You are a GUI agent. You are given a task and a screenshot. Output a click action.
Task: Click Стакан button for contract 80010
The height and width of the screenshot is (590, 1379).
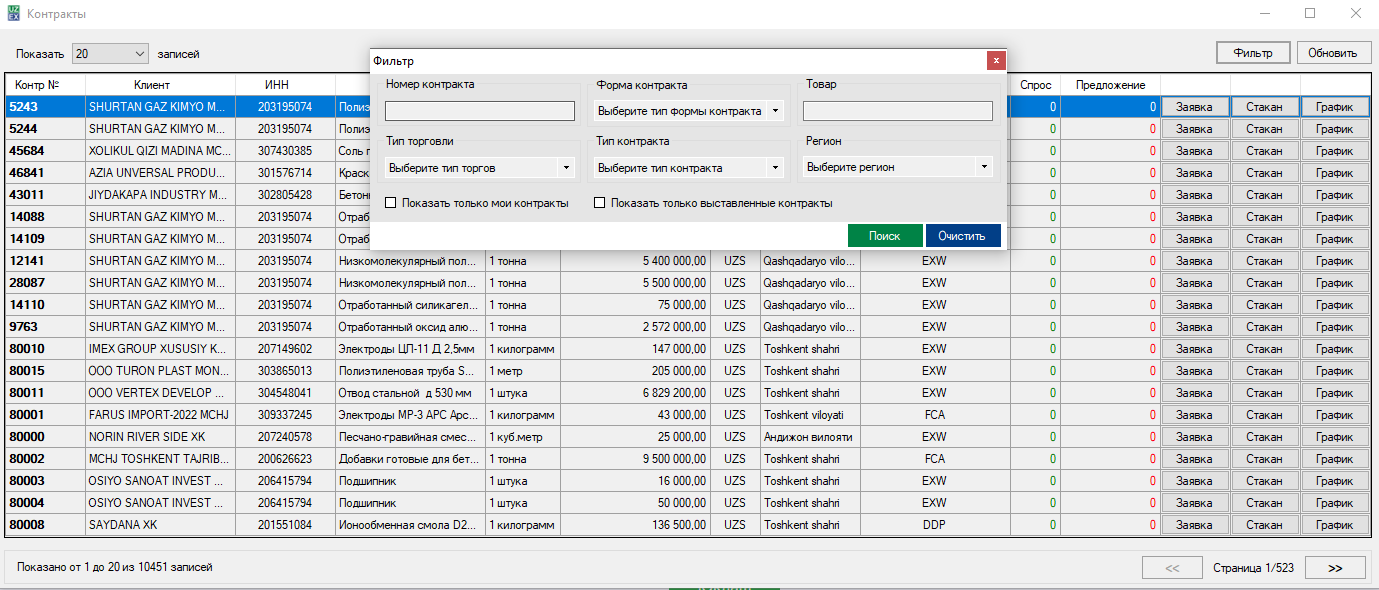(1264, 349)
